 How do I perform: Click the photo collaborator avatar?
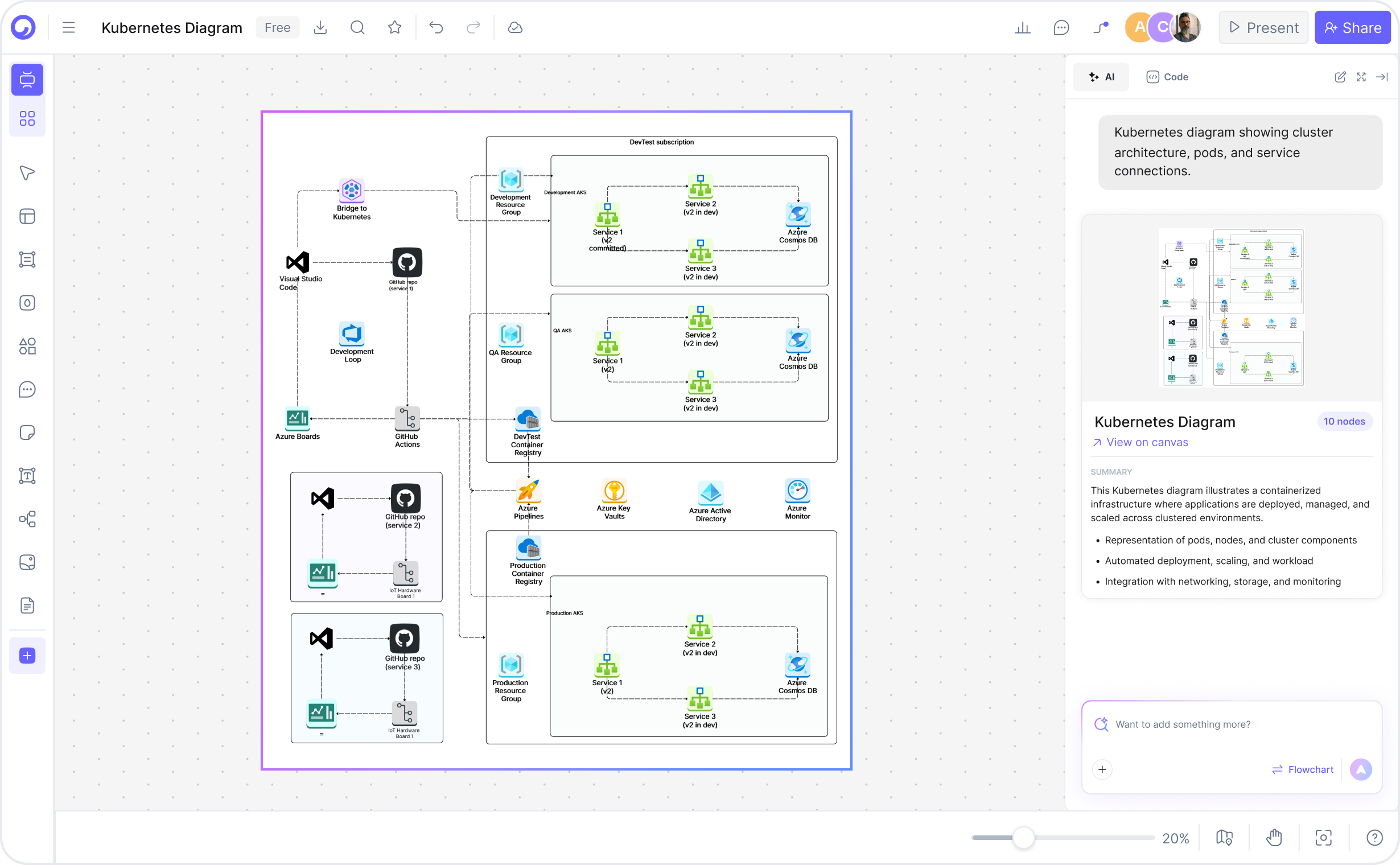pos(1186,27)
